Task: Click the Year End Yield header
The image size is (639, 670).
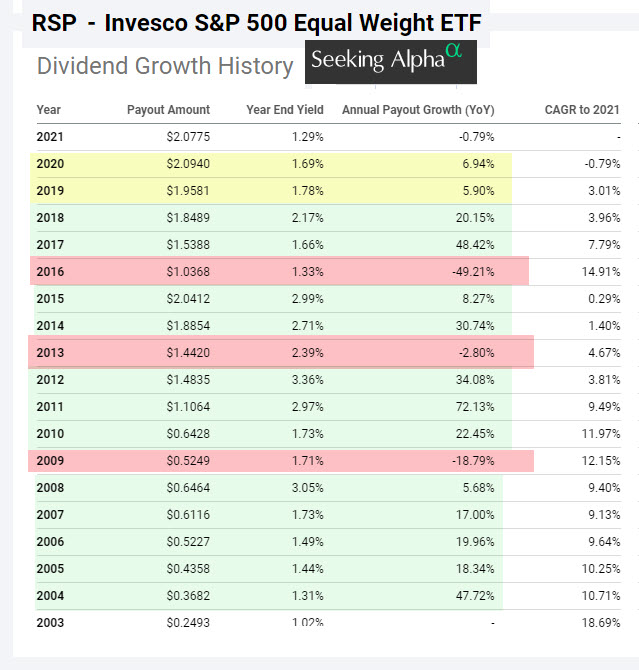Action: point(285,110)
